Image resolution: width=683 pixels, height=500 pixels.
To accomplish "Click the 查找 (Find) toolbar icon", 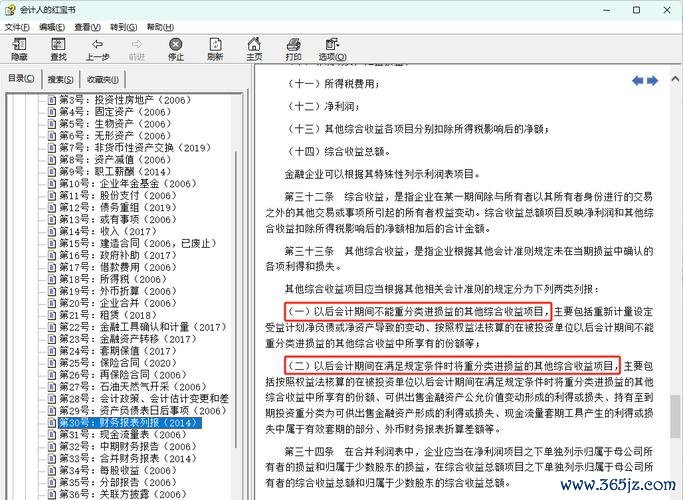I will (58, 44).
